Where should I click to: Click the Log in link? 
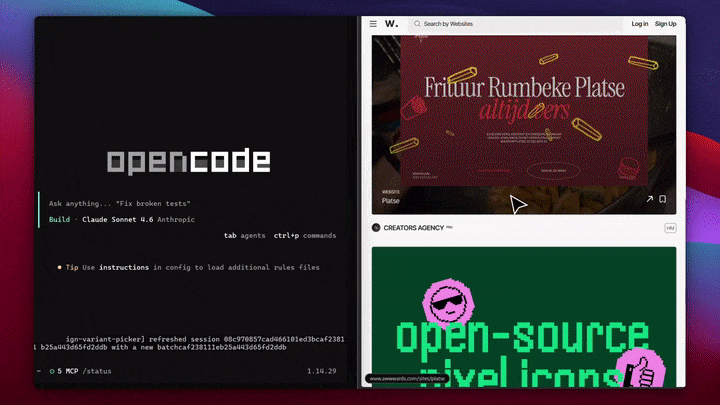[640, 24]
